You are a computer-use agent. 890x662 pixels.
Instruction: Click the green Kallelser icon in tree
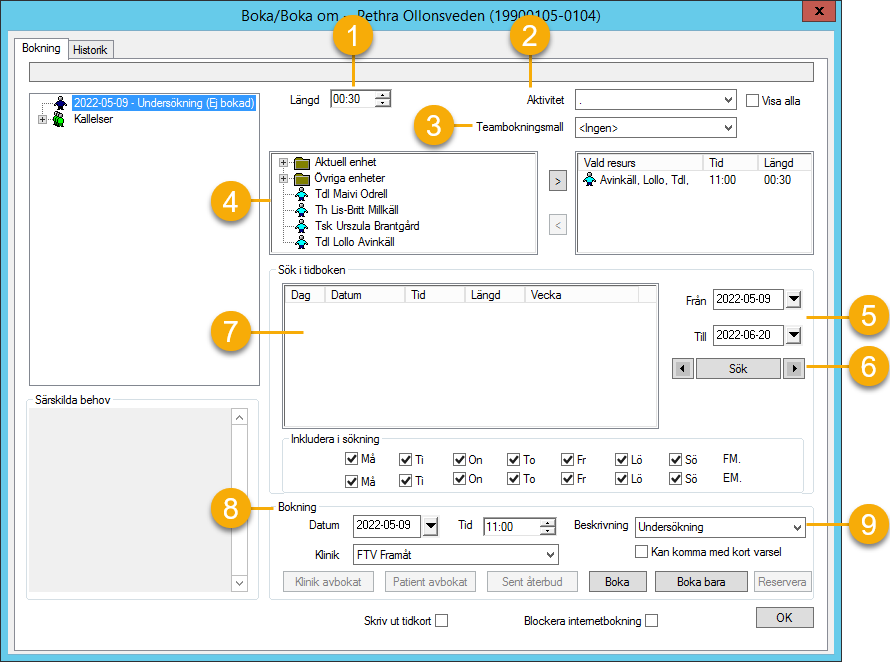[60, 119]
